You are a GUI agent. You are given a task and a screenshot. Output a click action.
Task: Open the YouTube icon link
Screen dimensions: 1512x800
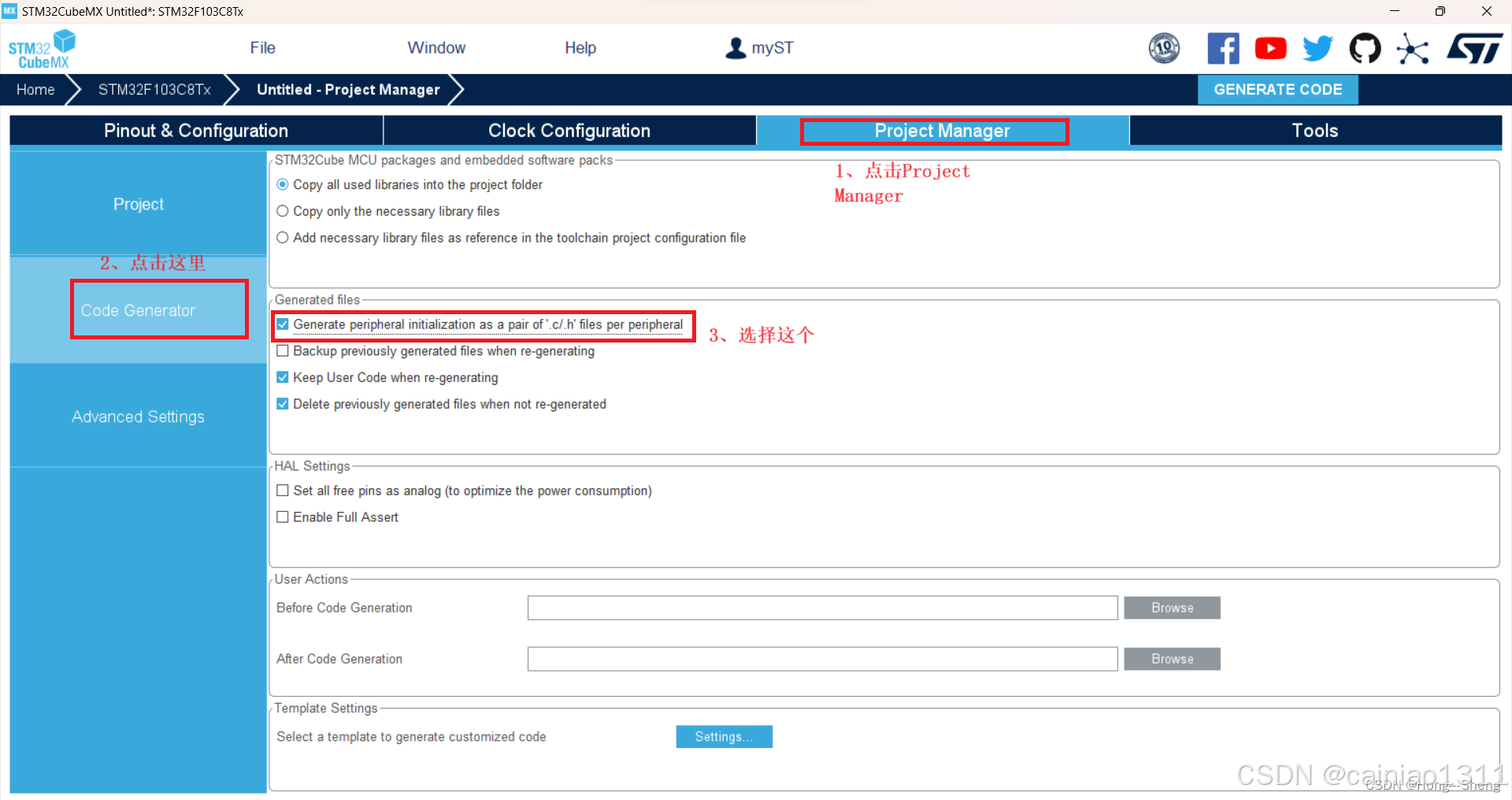tap(1270, 48)
